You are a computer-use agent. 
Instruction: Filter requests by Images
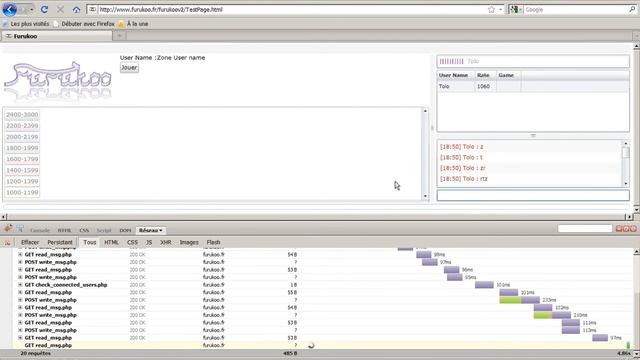(189, 242)
